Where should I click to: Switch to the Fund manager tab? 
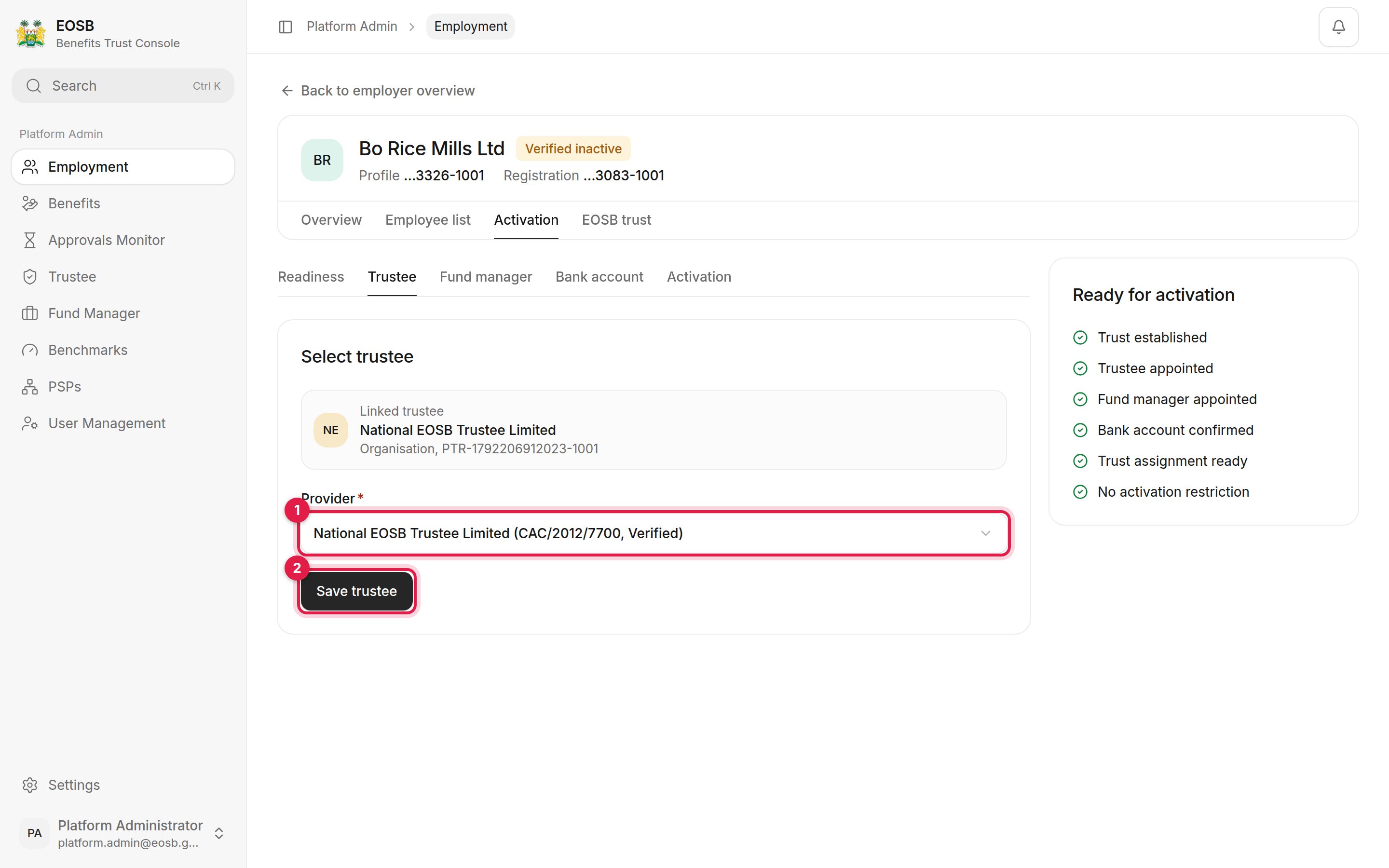(486, 277)
